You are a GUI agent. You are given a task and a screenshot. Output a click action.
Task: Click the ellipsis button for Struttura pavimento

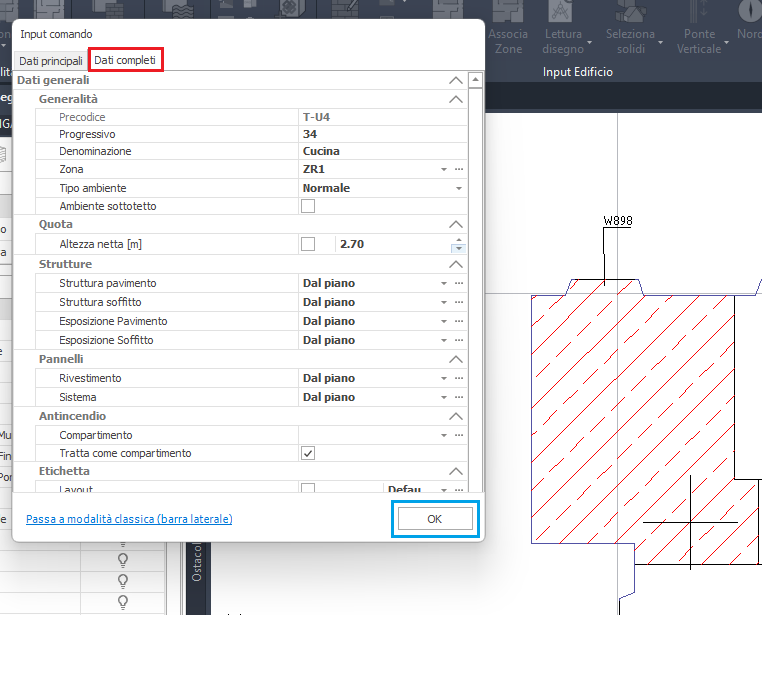[459, 283]
